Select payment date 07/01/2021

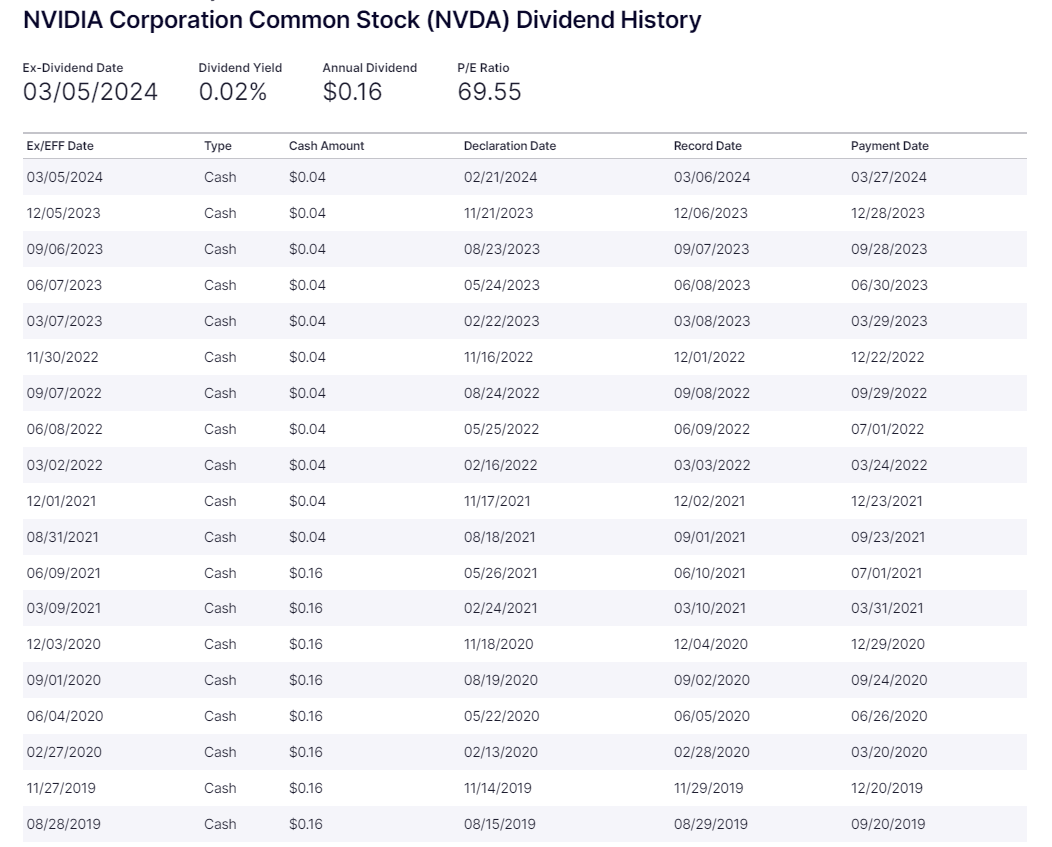[x=887, y=573]
